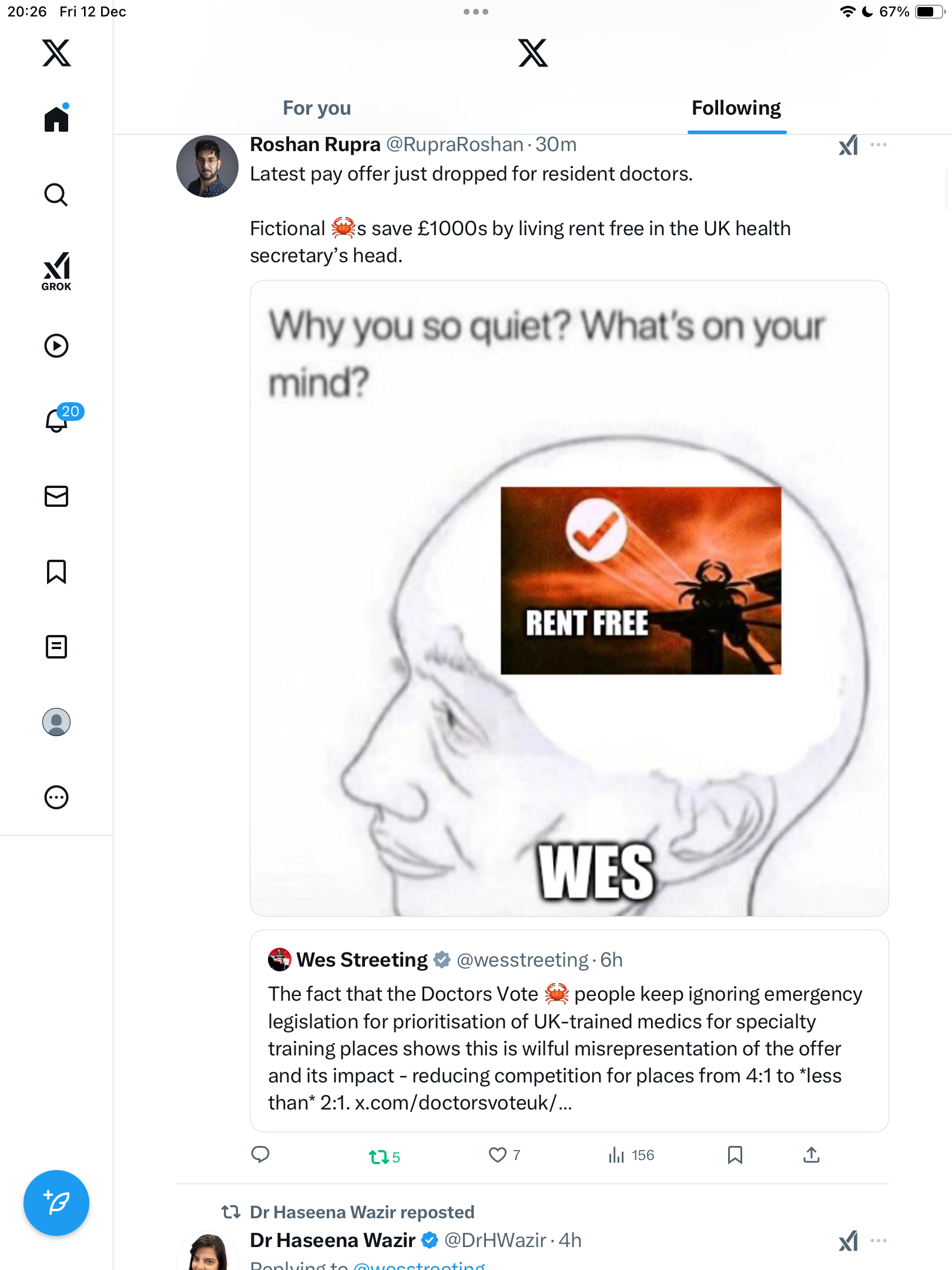Toggle repost on Roshan Rupra's post
Viewport: 952px width, 1270px height.
384,1157
